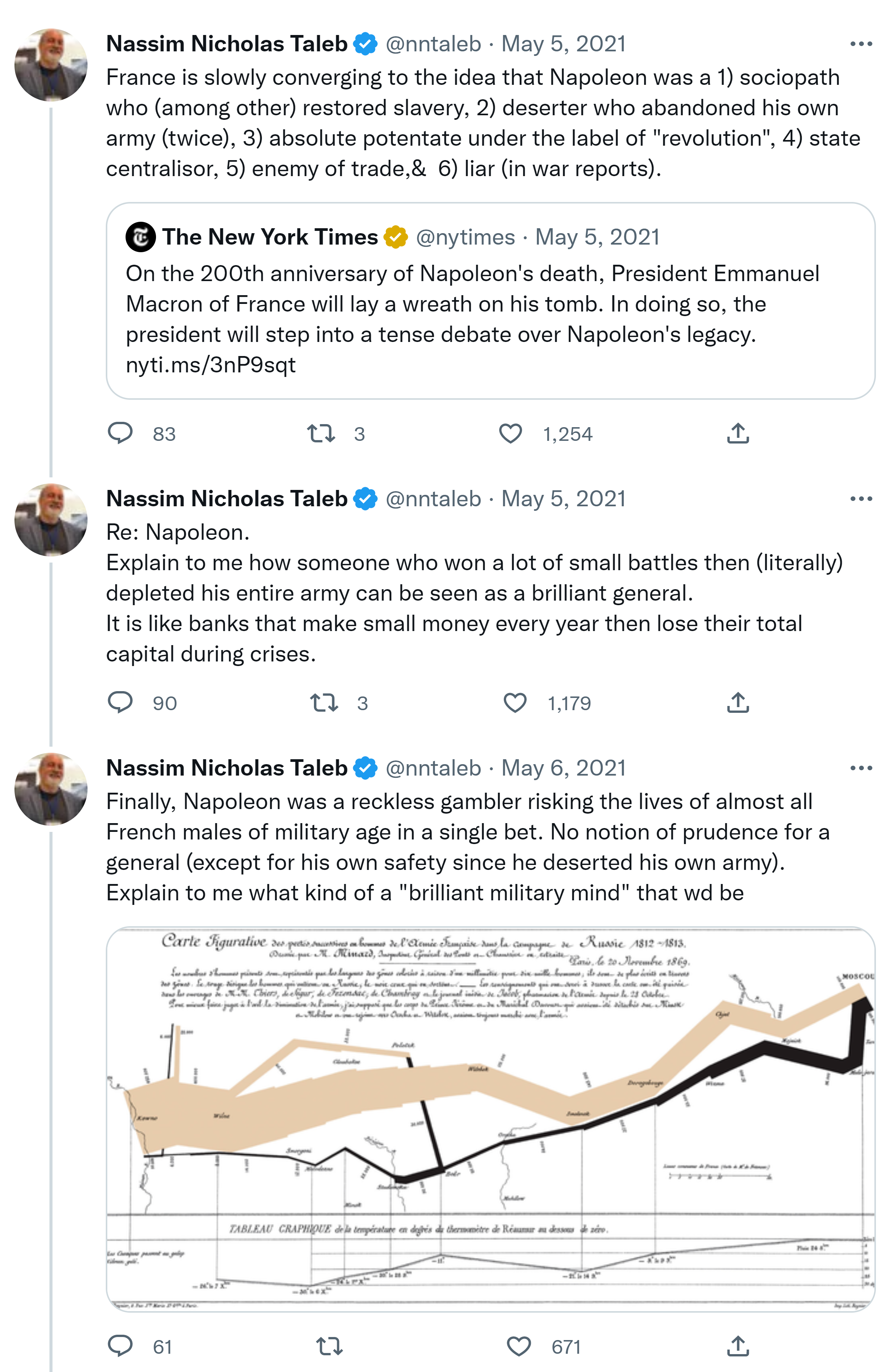Viewport: 890px width, 1372px height.
Task: Reply to the first Napoleon sociopath tweet
Action: pyautogui.click(x=120, y=433)
